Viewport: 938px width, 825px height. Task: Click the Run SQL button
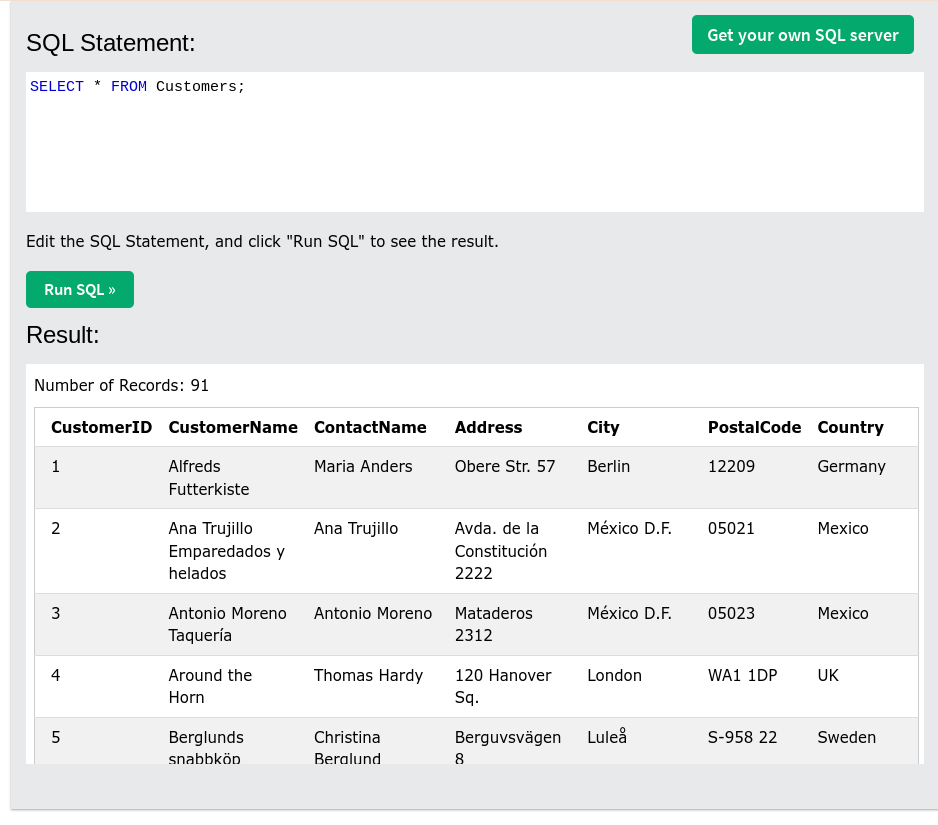(80, 290)
